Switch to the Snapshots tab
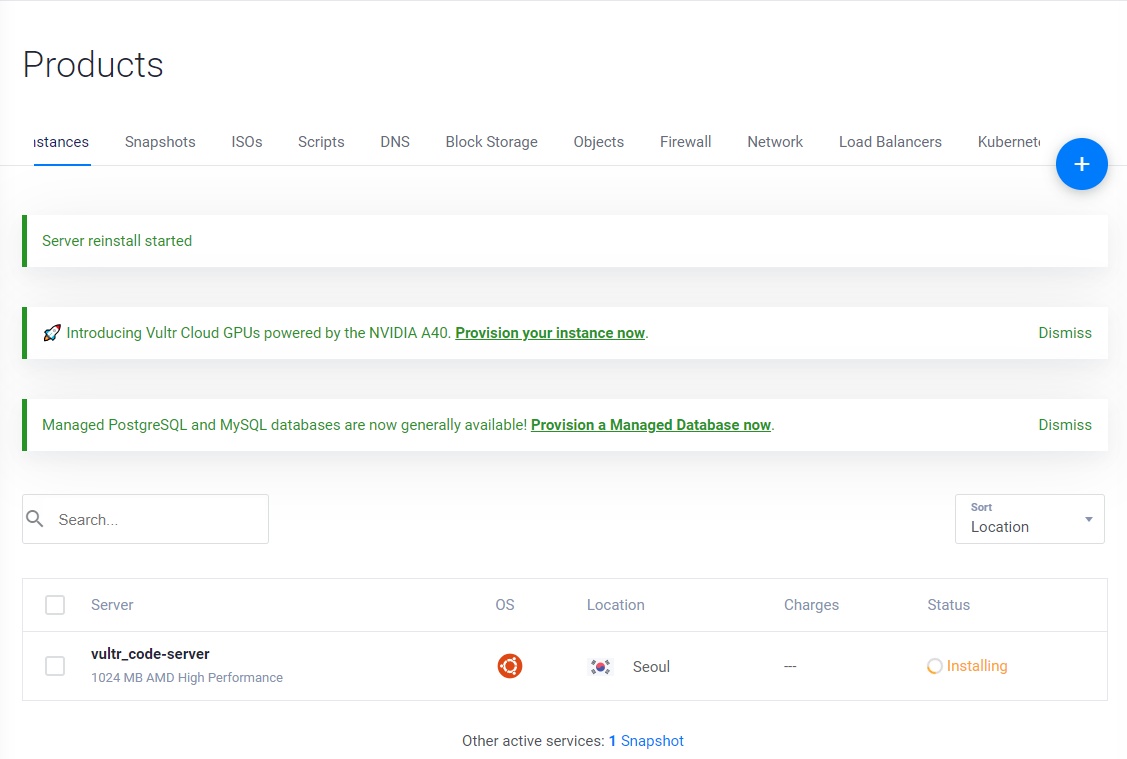 160,142
